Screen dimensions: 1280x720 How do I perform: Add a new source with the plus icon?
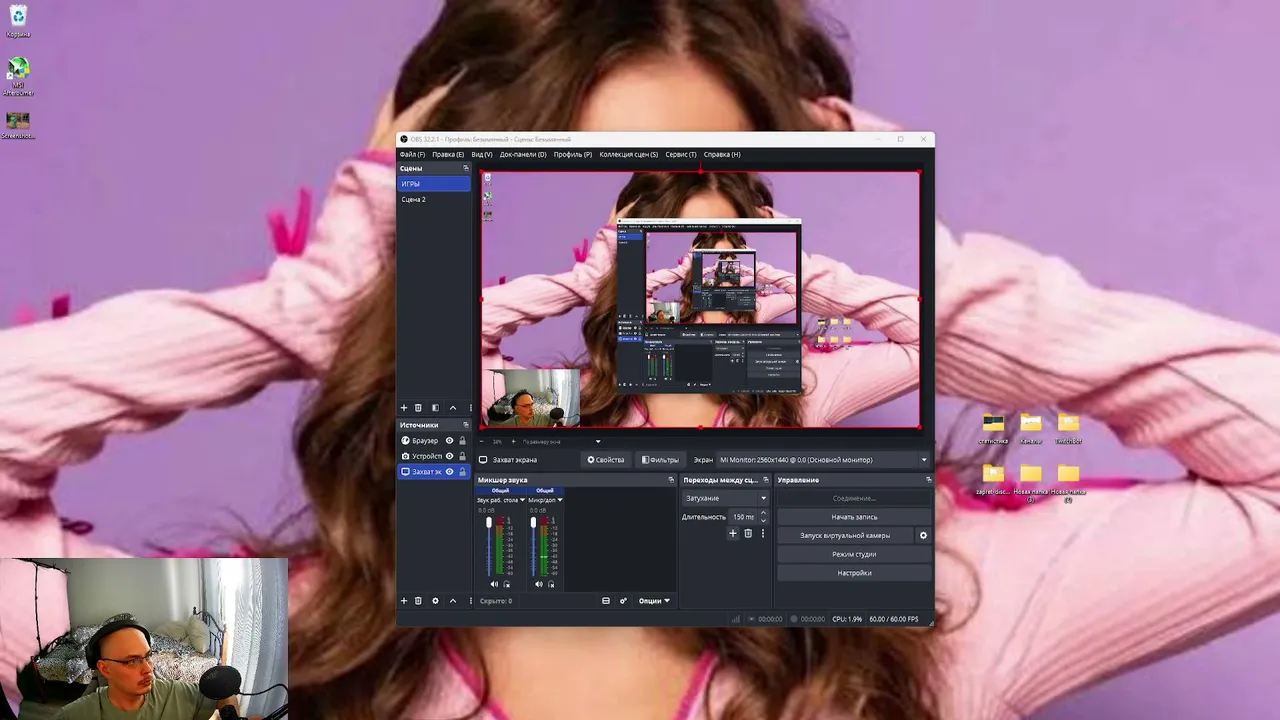(404, 601)
